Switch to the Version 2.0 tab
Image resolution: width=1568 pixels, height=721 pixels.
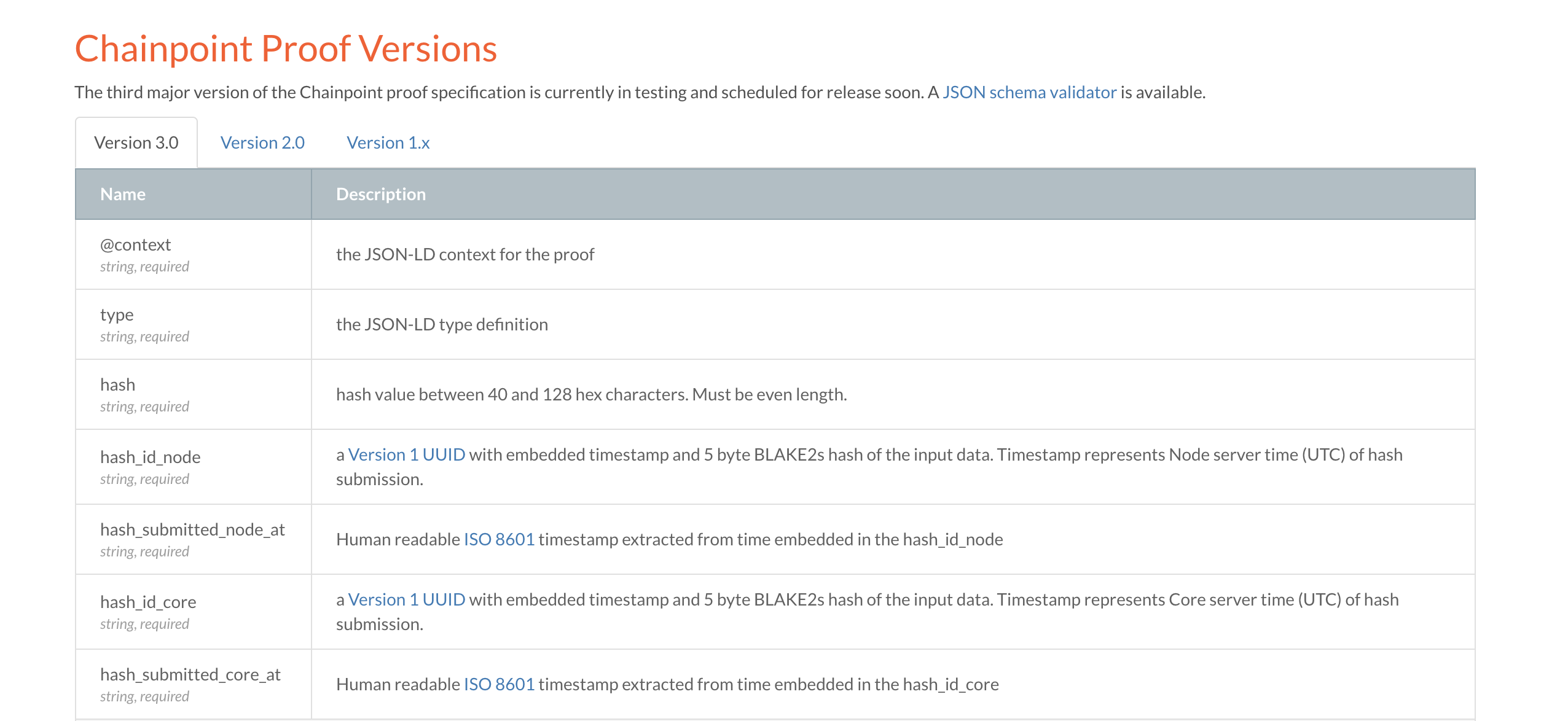(x=262, y=142)
